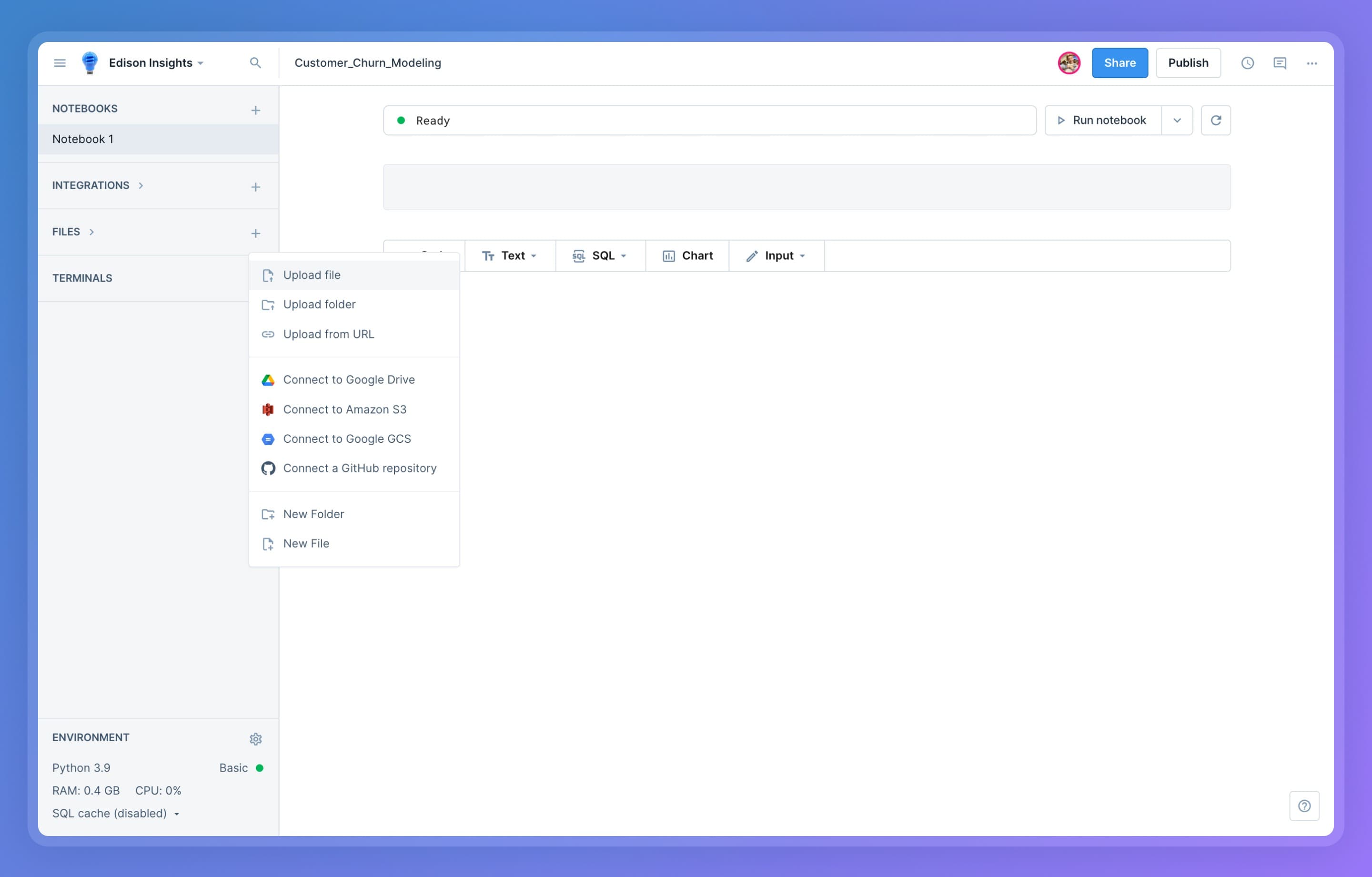
Task: Open the comments panel icon
Action: pyautogui.click(x=1280, y=63)
